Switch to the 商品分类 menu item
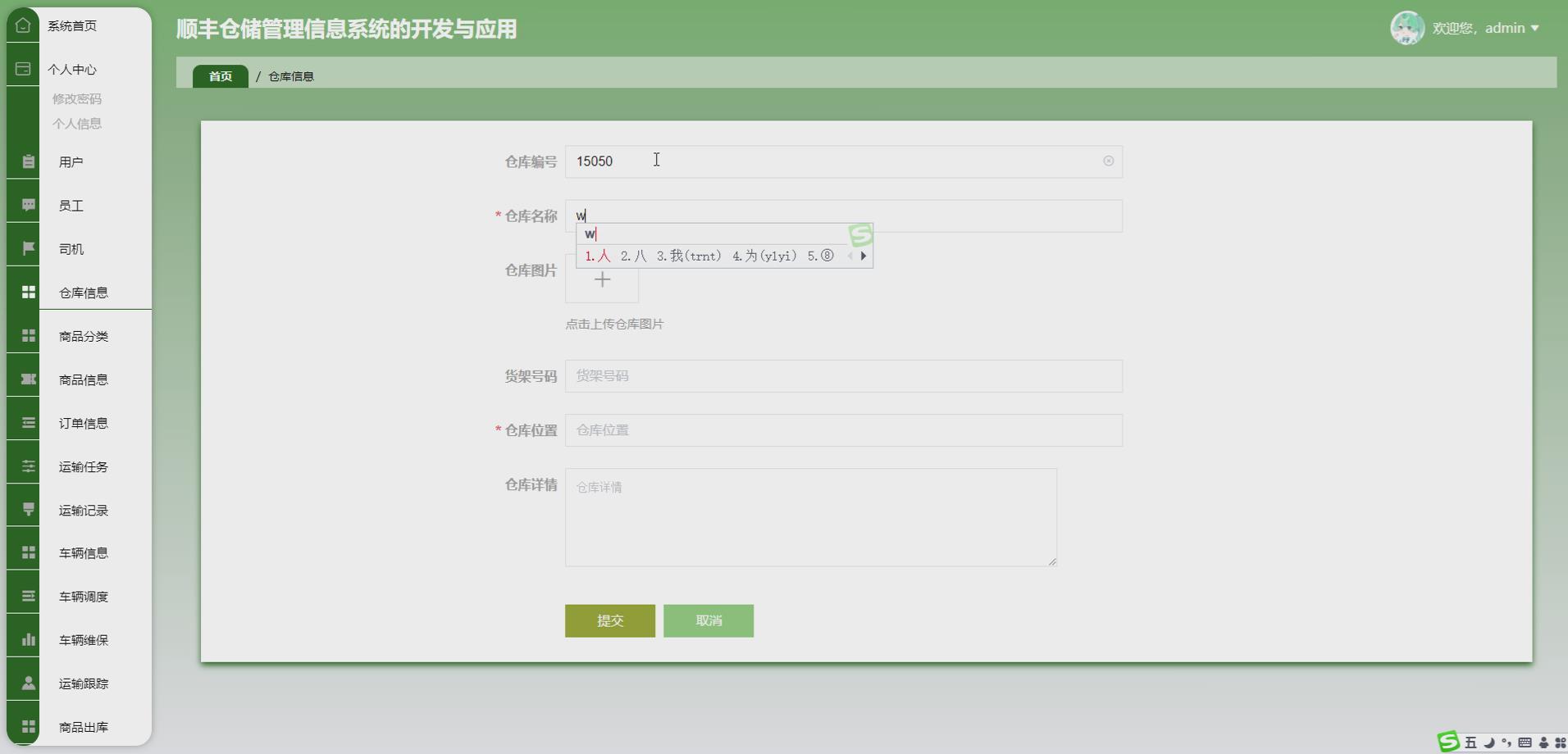 82,335
